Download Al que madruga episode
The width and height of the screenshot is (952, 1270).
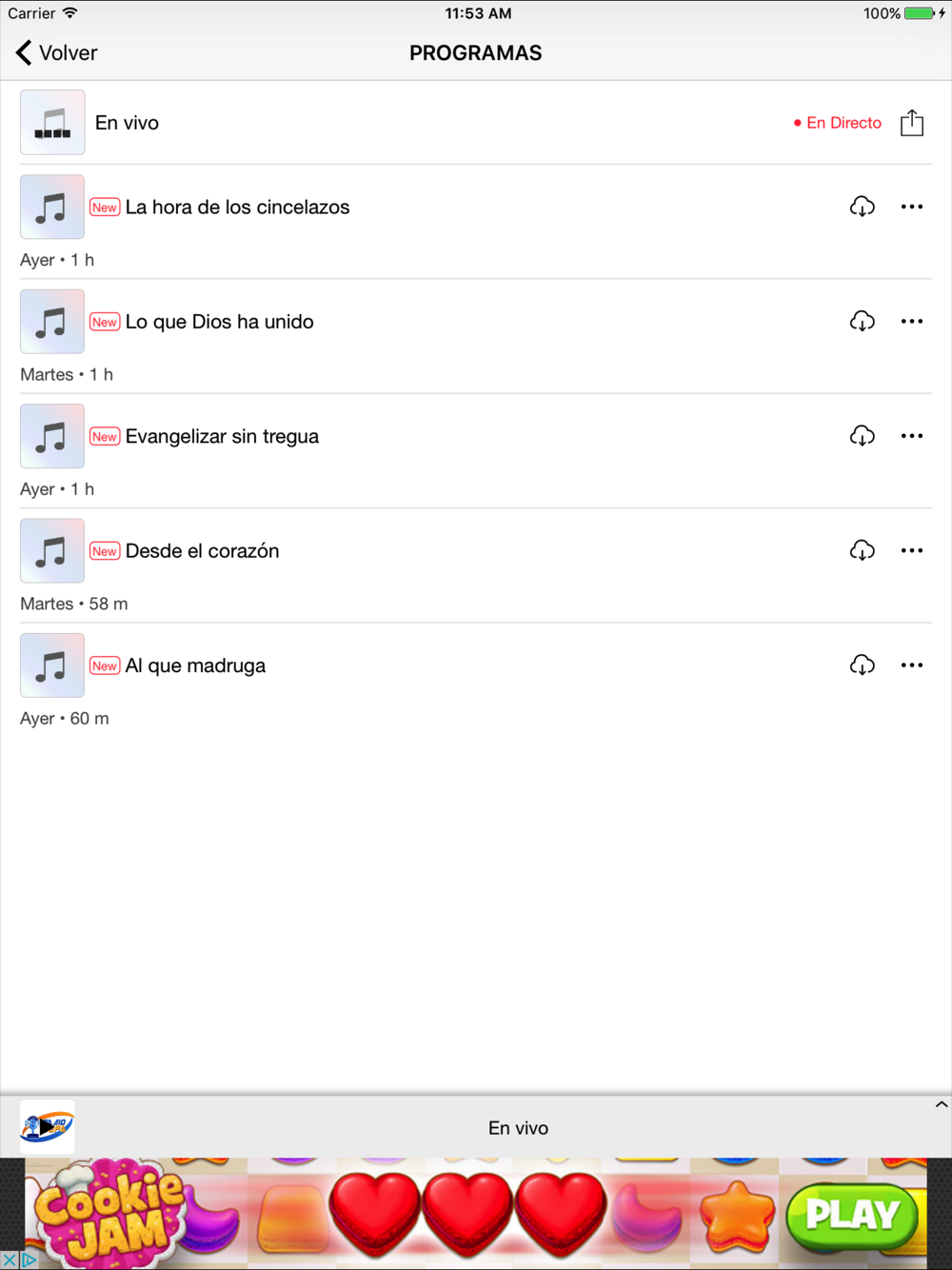pyautogui.click(x=863, y=665)
